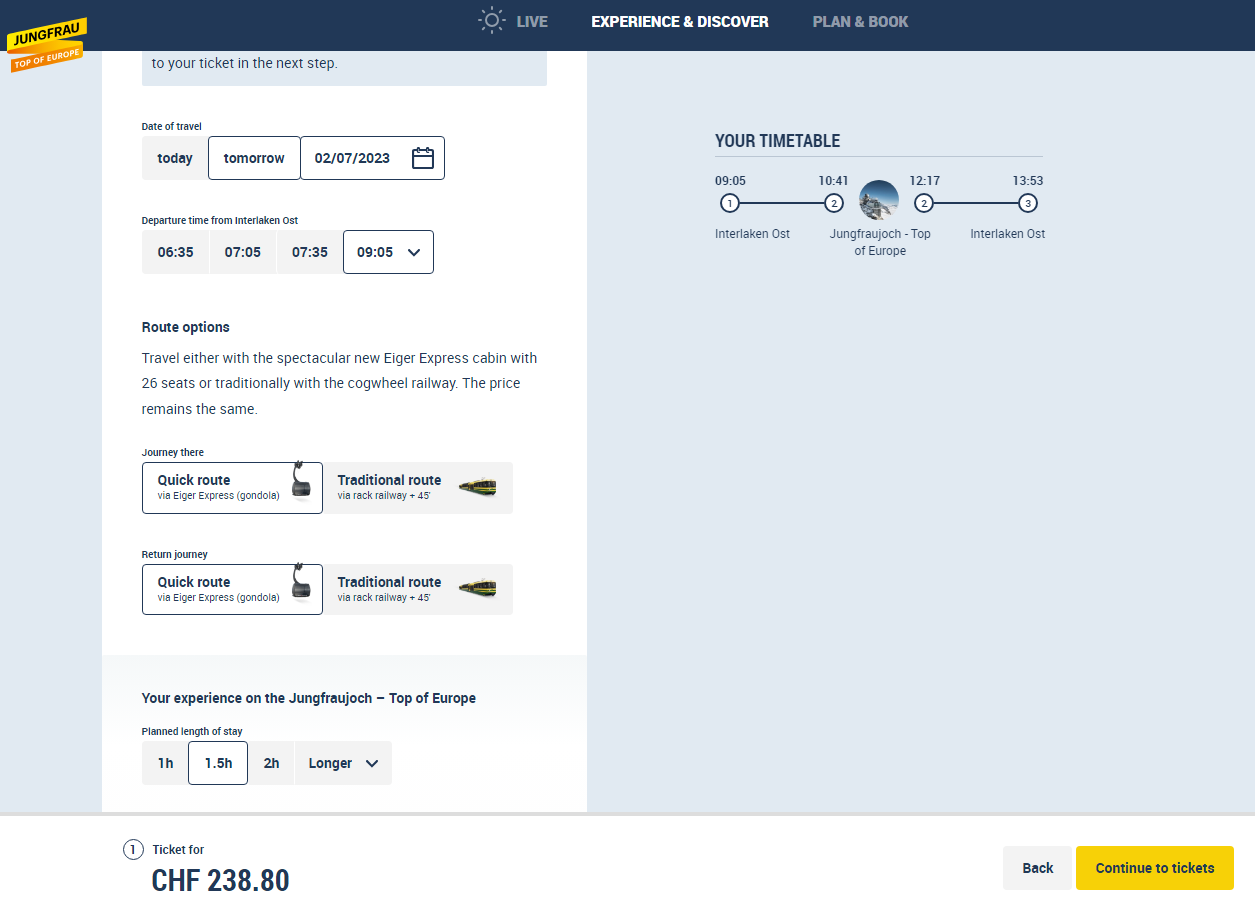
Task: Open the Longer stay length dropdown
Action: [x=343, y=763]
